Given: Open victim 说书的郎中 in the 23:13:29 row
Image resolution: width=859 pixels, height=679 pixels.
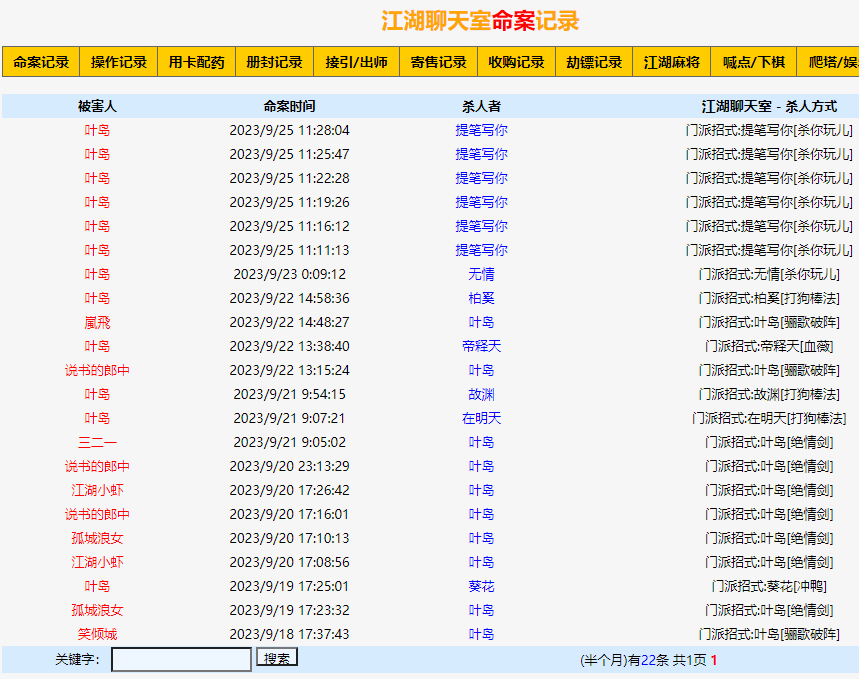Looking at the screenshot, I should tap(97, 466).
